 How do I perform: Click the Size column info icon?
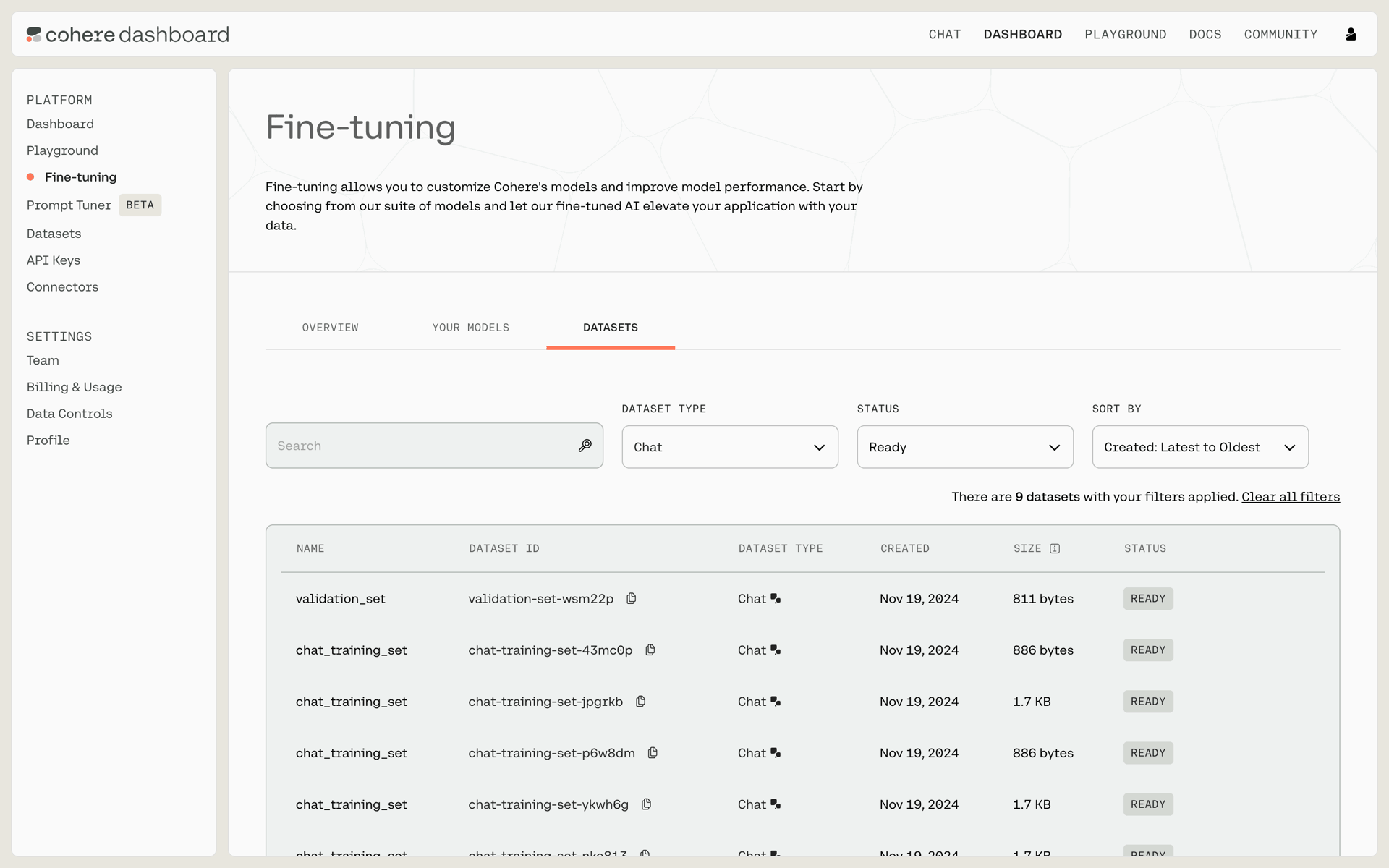click(1055, 548)
